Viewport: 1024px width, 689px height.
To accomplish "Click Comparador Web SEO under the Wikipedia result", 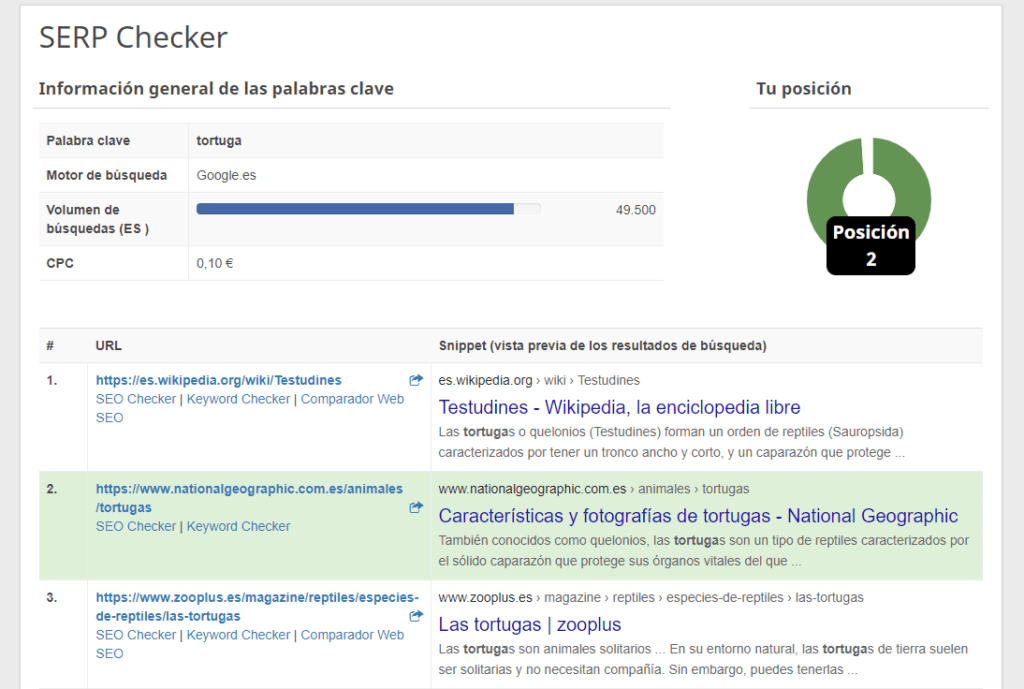I will (352, 398).
